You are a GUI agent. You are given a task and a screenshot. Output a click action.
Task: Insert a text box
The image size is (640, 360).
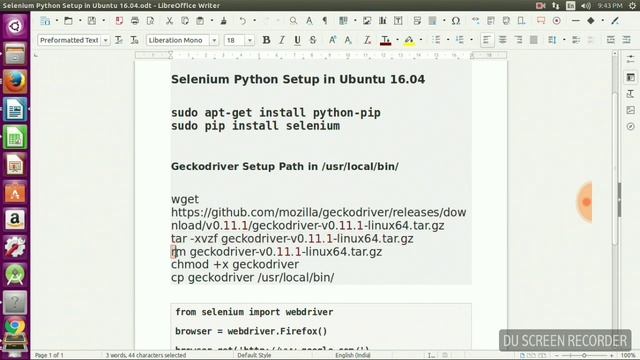pos(398,21)
